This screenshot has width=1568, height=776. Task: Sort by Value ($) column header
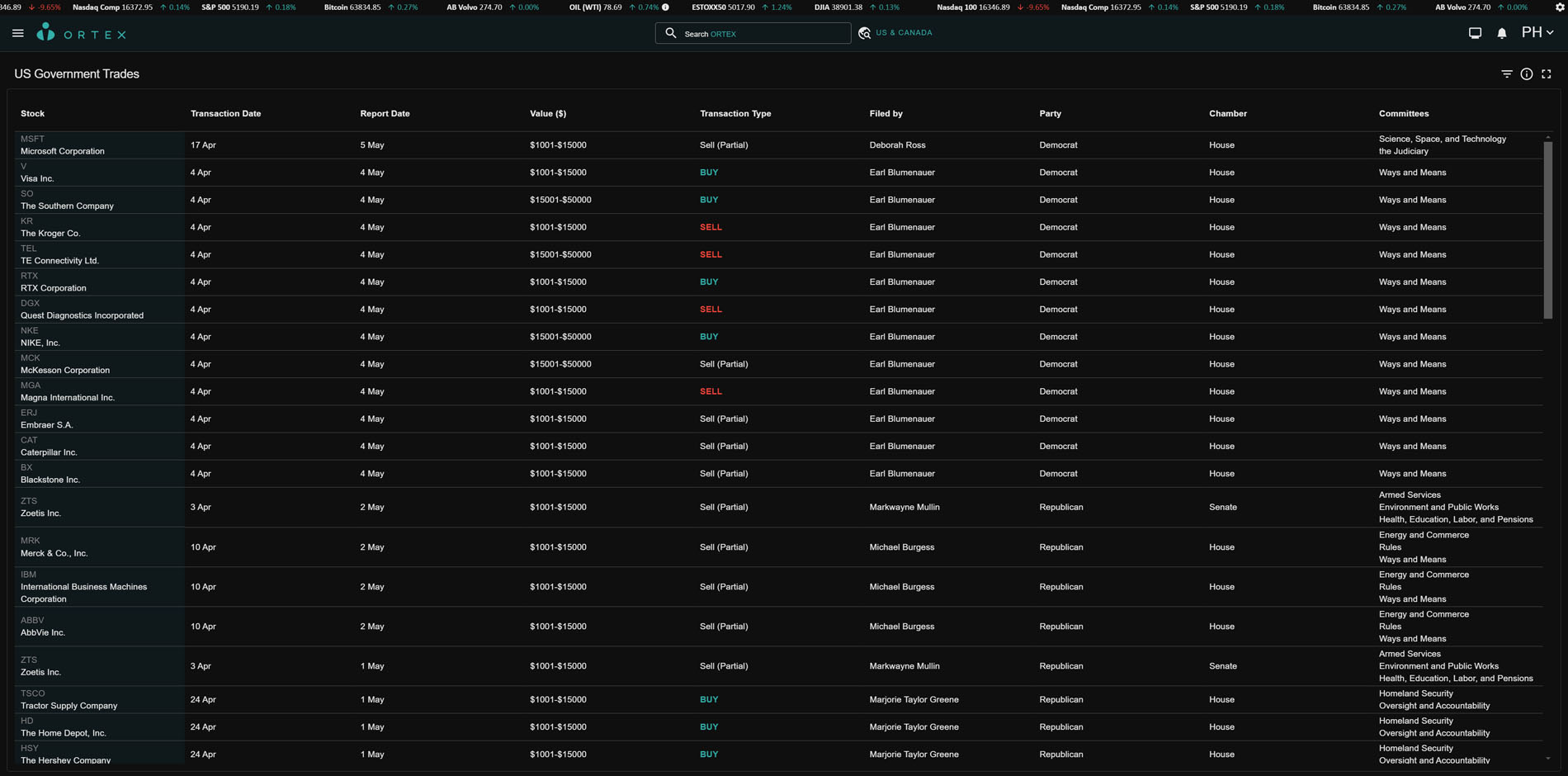click(548, 114)
